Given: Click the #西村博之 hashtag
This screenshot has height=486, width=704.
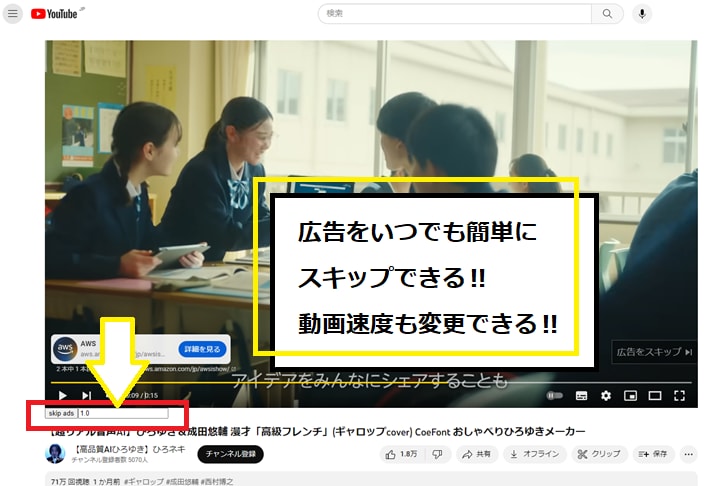Looking at the screenshot, I should 217,482.
